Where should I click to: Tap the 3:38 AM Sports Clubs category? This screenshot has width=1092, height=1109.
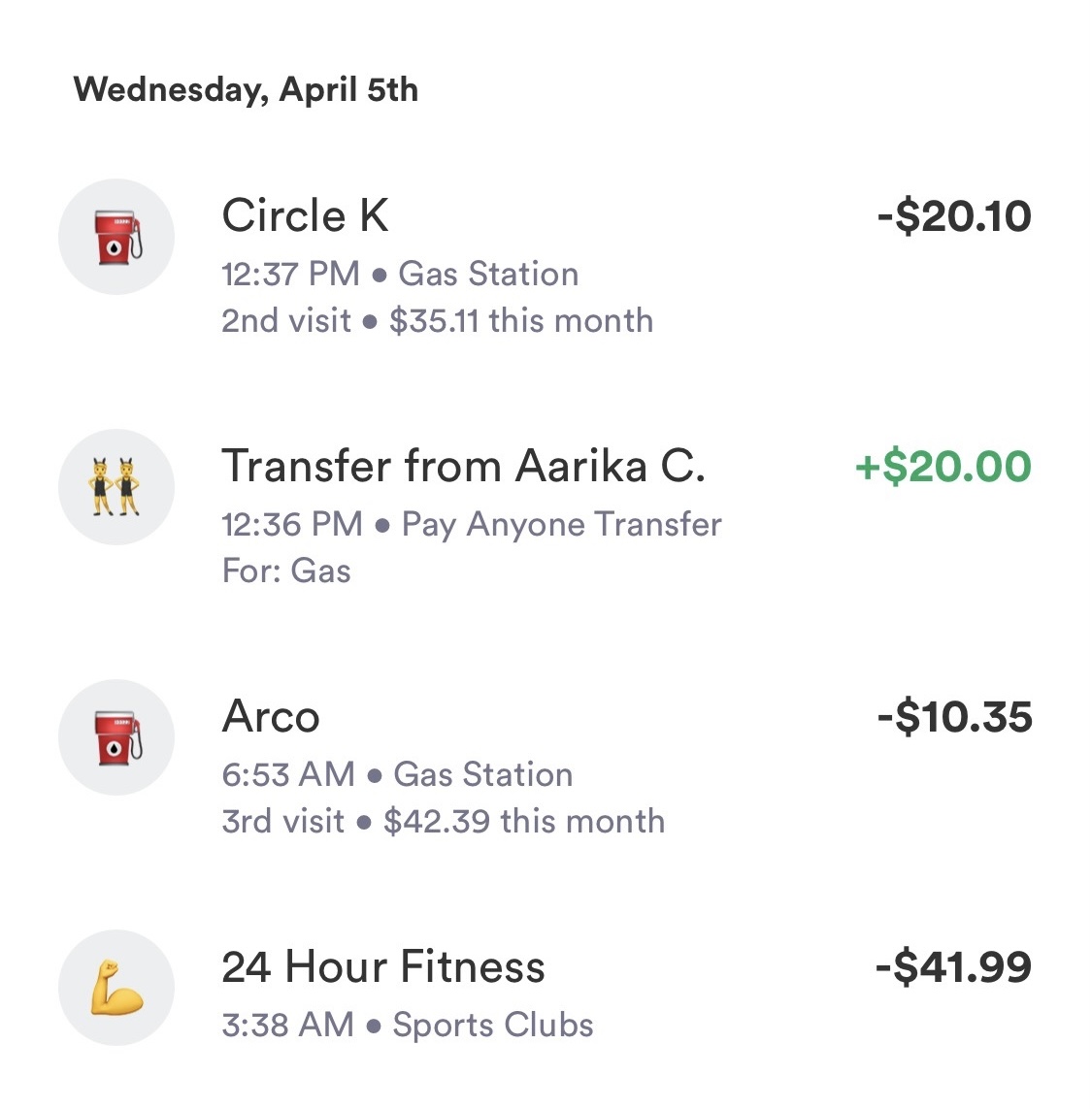point(408,1026)
